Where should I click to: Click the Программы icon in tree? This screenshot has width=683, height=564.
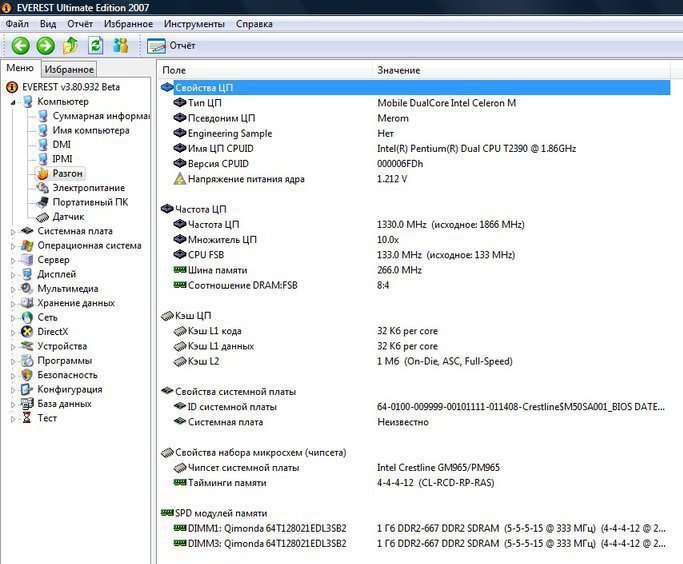point(27,360)
